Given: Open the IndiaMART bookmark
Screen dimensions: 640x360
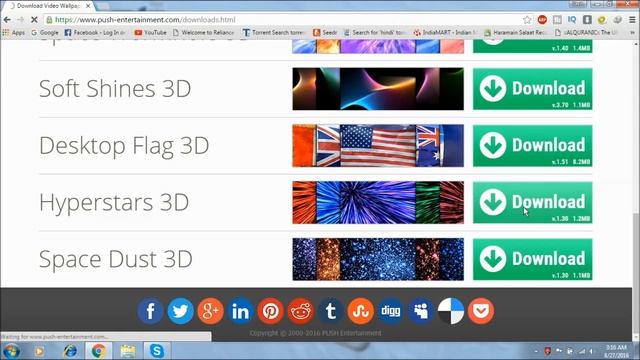Looking at the screenshot, I should (445, 32).
